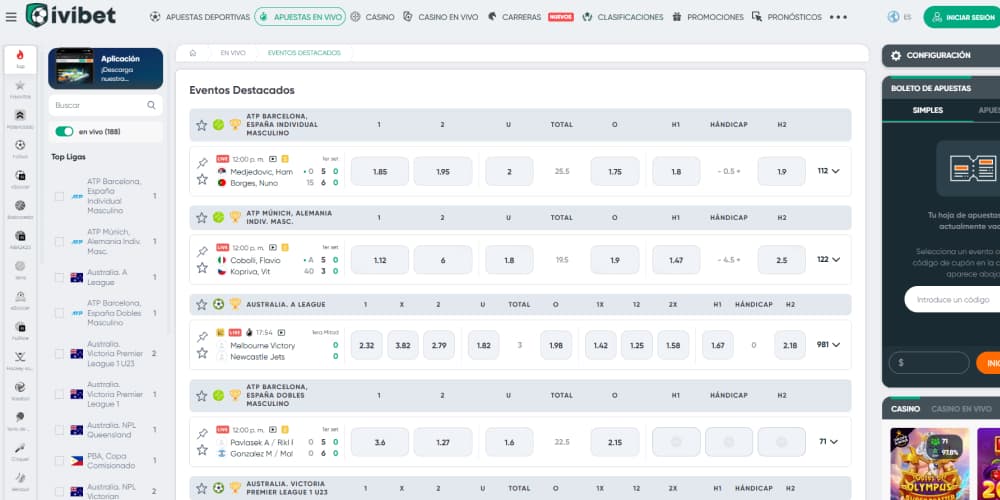This screenshot has height=500, width=1000.
Task: Click the Iniciar Sesión button
Action: tap(963, 17)
